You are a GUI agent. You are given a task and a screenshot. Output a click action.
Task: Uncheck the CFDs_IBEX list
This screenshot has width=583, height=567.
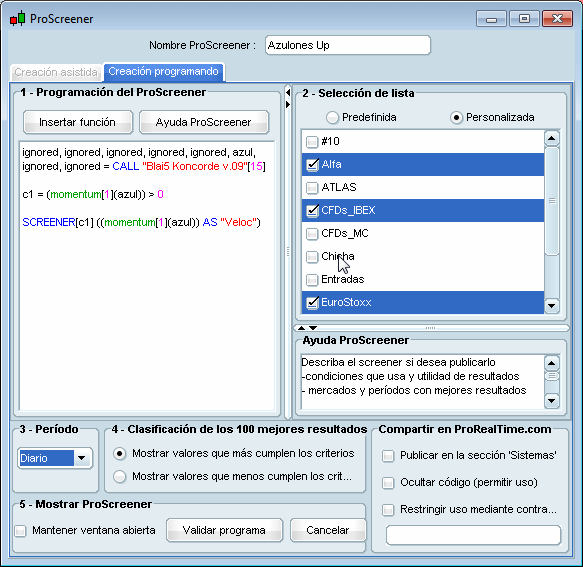coord(312,211)
